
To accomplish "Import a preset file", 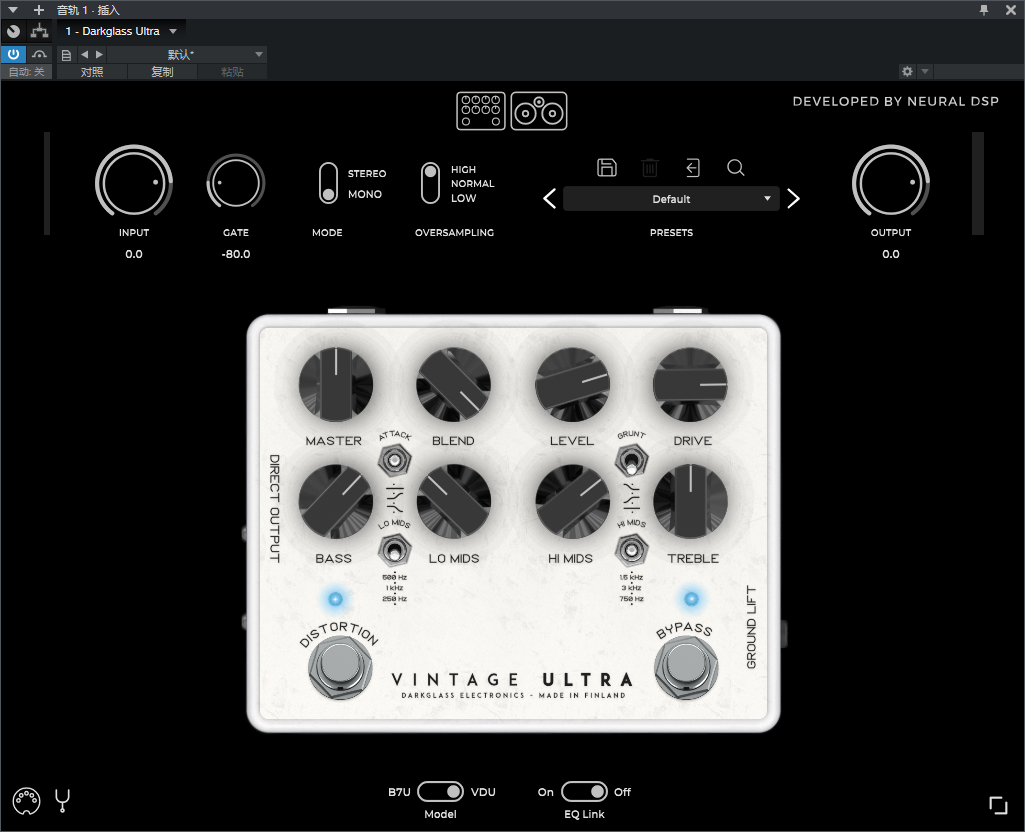I will click(x=693, y=168).
